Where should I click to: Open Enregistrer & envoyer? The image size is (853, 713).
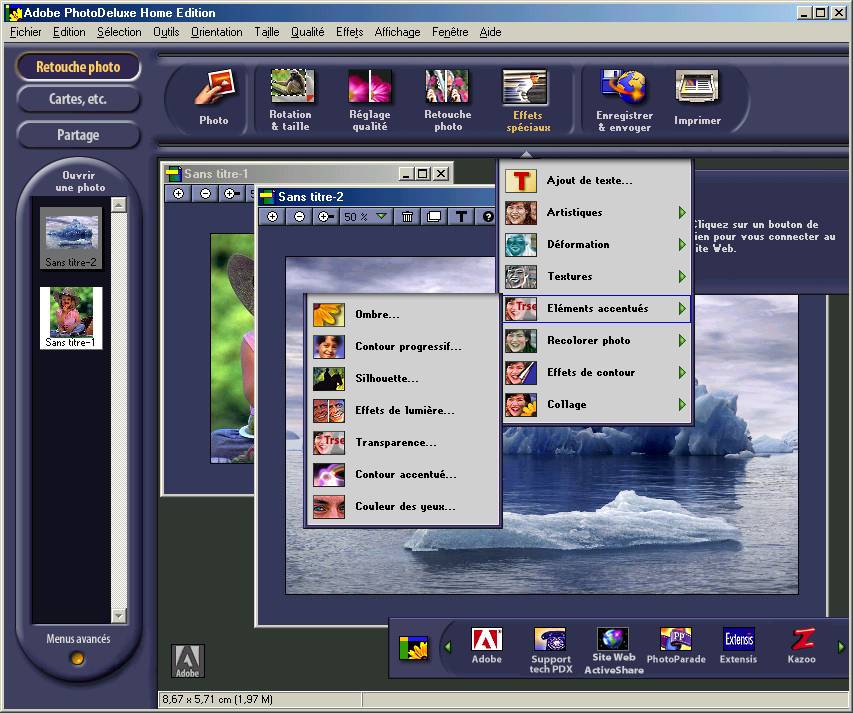(624, 88)
